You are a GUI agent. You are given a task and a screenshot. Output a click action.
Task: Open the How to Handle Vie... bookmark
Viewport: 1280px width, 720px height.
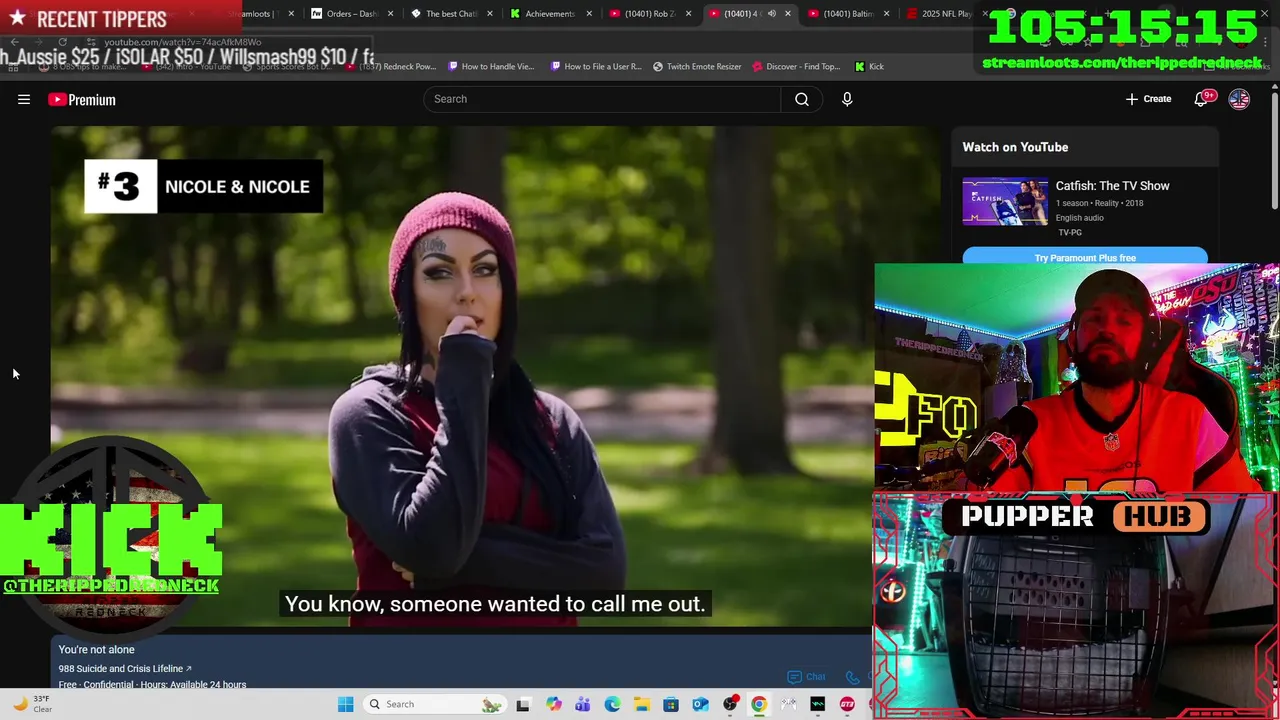point(492,66)
